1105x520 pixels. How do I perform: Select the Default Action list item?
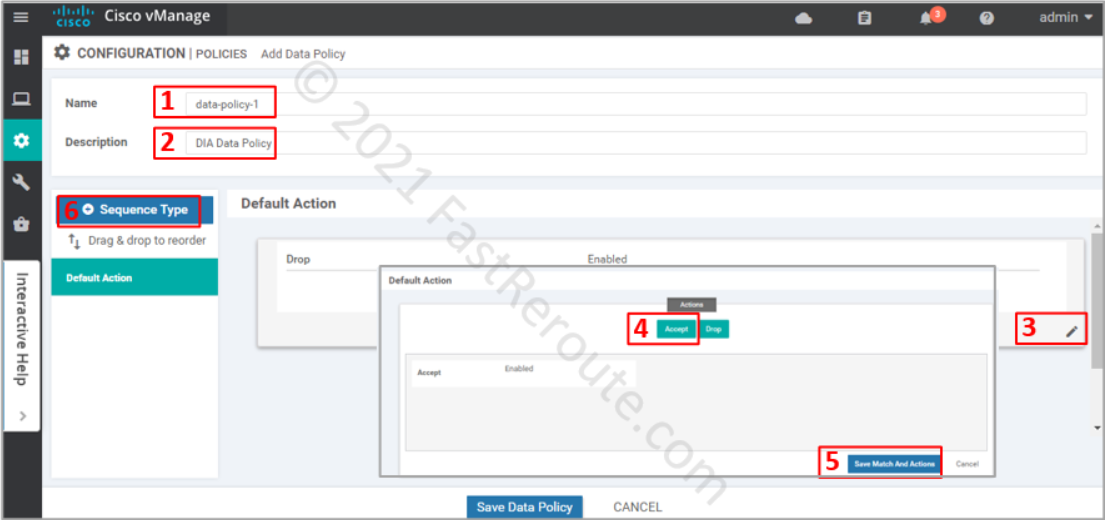(x=134, y=278)
